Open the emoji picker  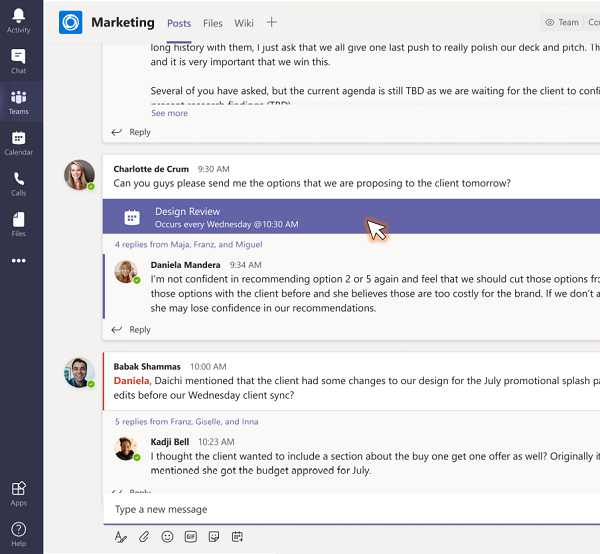coord(167,537)
